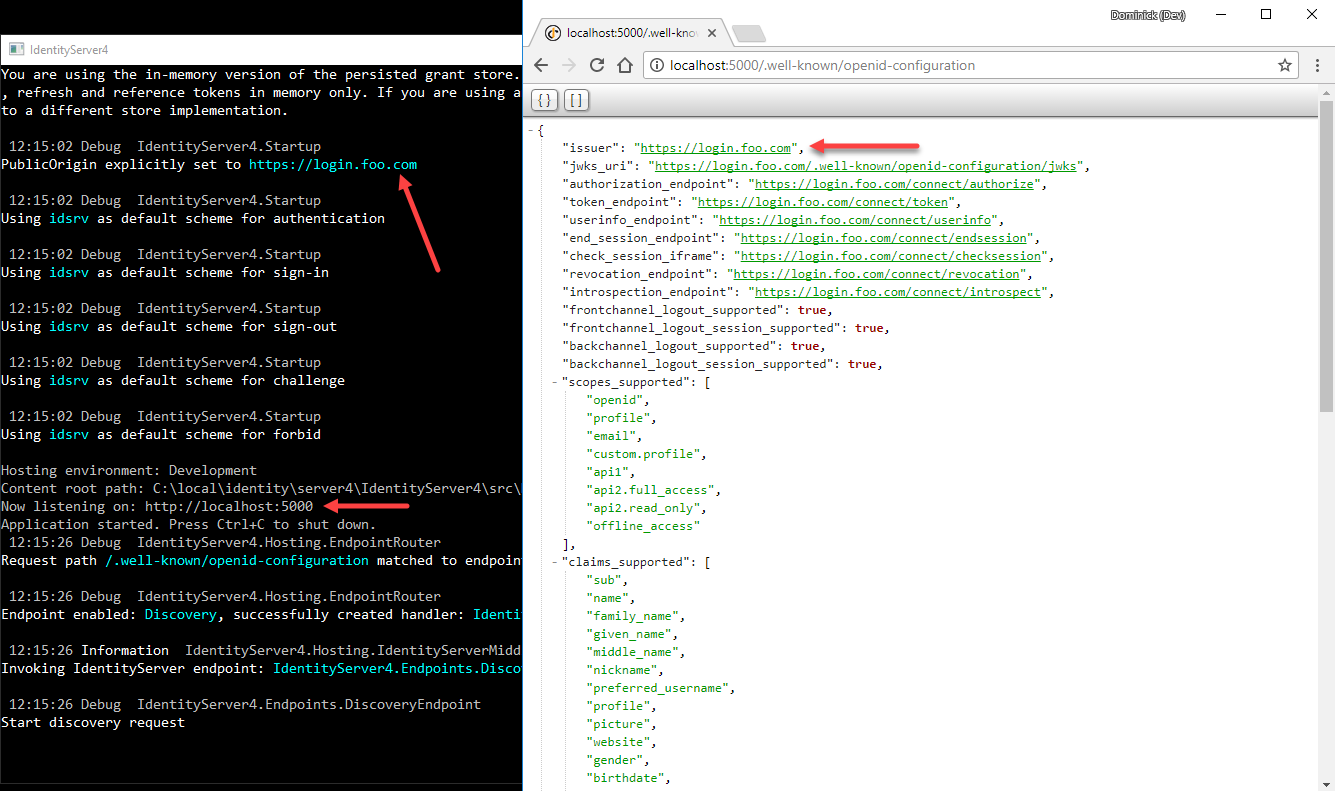This screenshot has width=1335, height=791.
Task: Click the IdentityServer4 console window icon
Action: [15, 49]
